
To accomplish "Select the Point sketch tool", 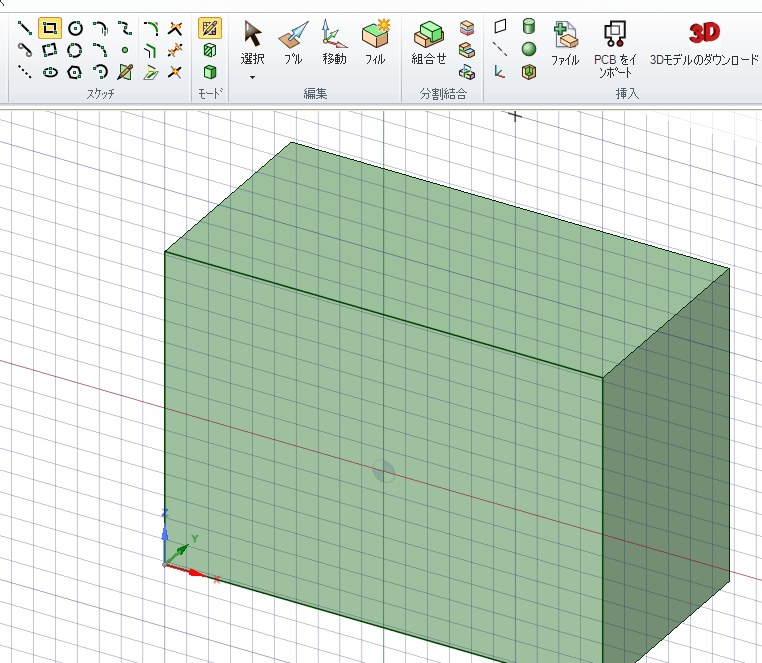I will 125,50.
